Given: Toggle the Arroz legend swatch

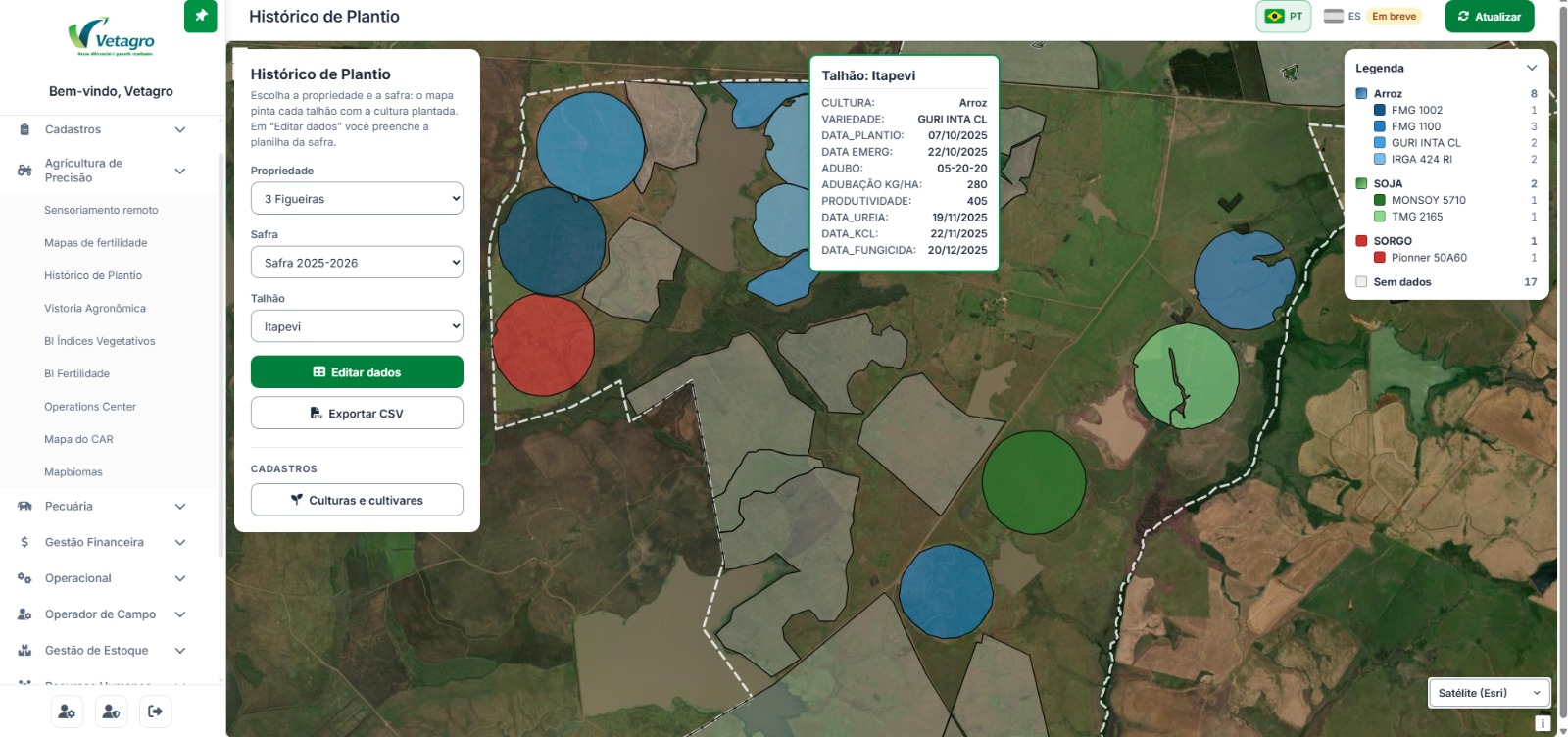Looking at the screenshot, I should tap(1361, 94).
